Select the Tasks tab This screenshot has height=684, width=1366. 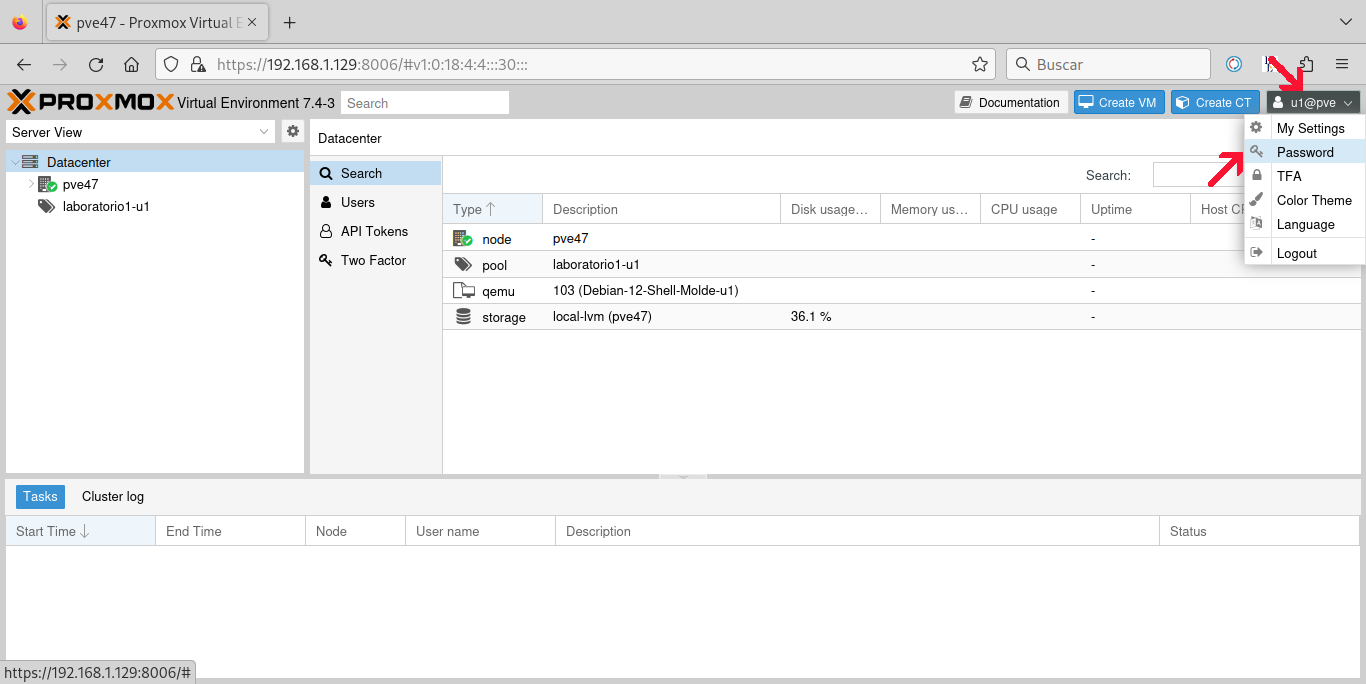click(x=40, y=496)
